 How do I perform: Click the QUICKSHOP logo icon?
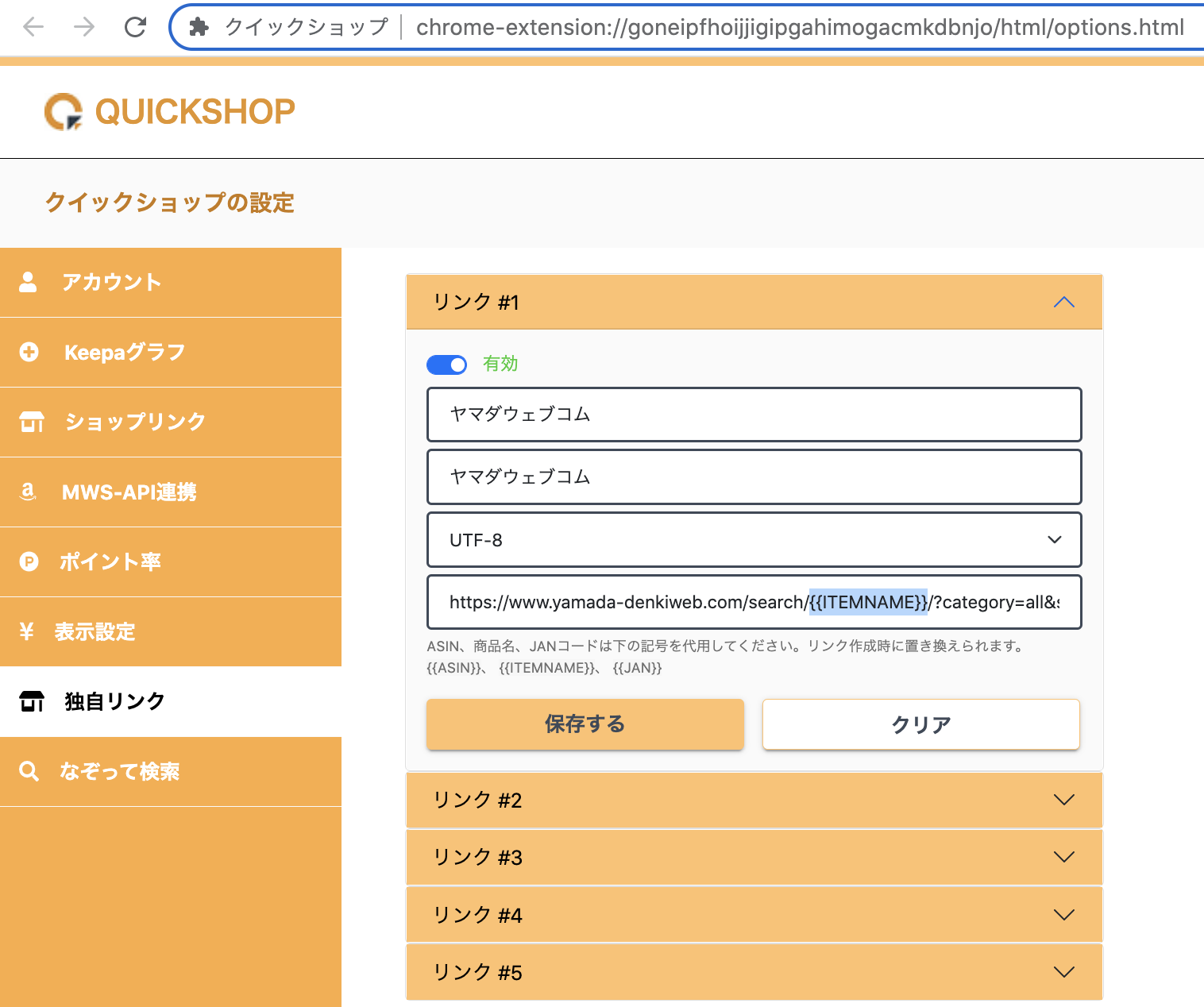click(x=64, y=112)
